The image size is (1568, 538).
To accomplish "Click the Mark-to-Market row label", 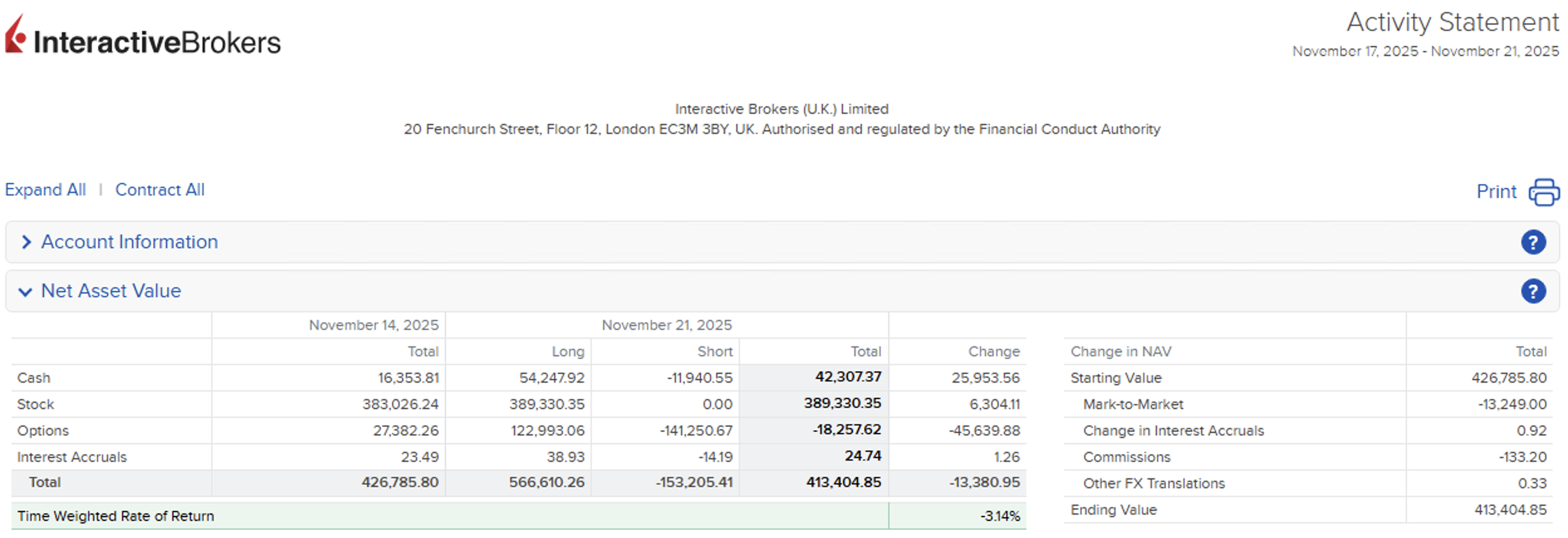I will tap(1133, 404).
